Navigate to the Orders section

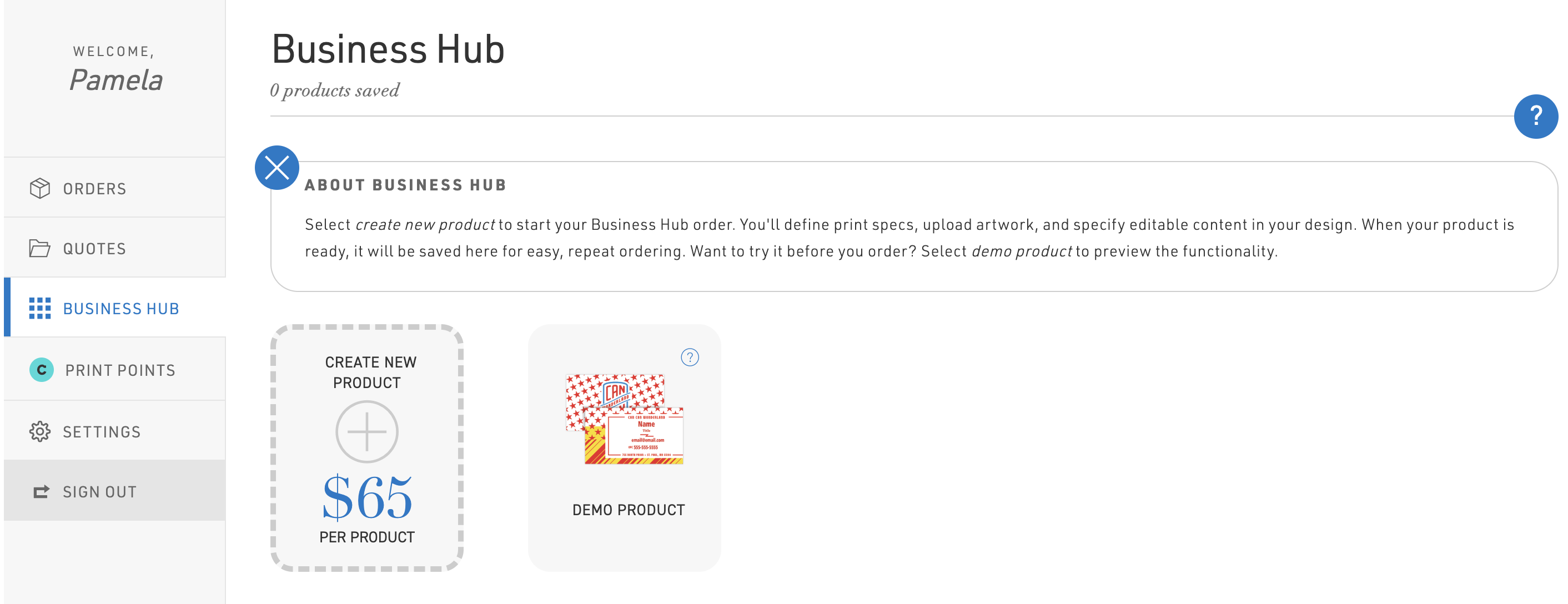tap(94, 188)
